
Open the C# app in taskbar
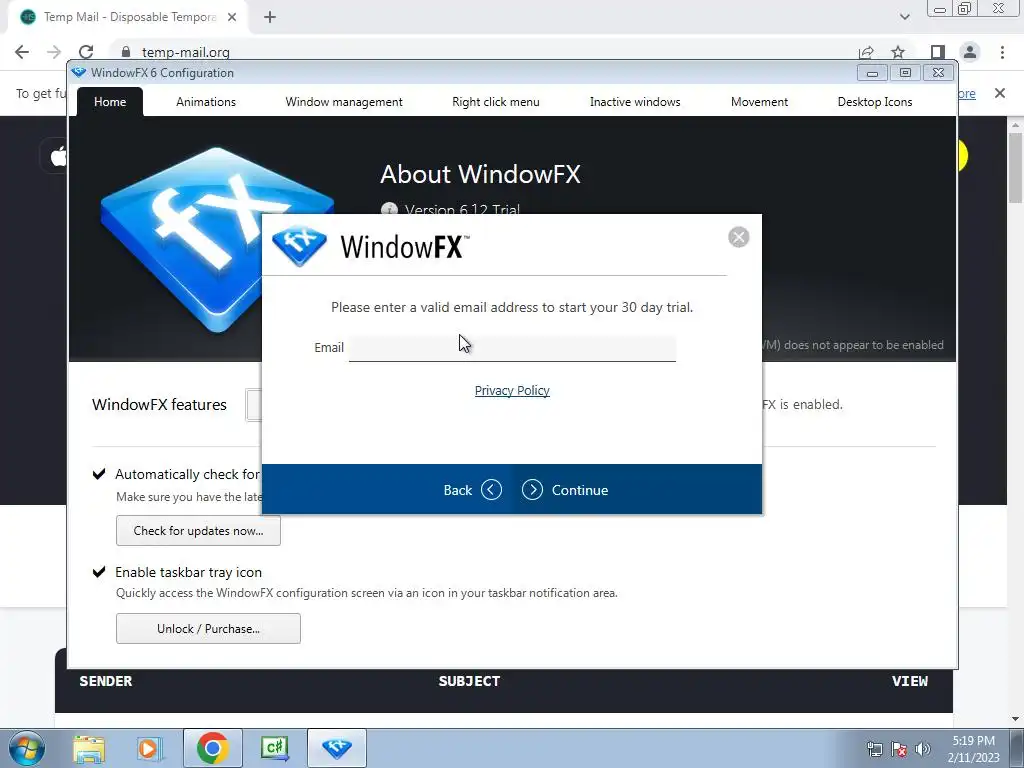pyautogui.click(x=275, y=748)
